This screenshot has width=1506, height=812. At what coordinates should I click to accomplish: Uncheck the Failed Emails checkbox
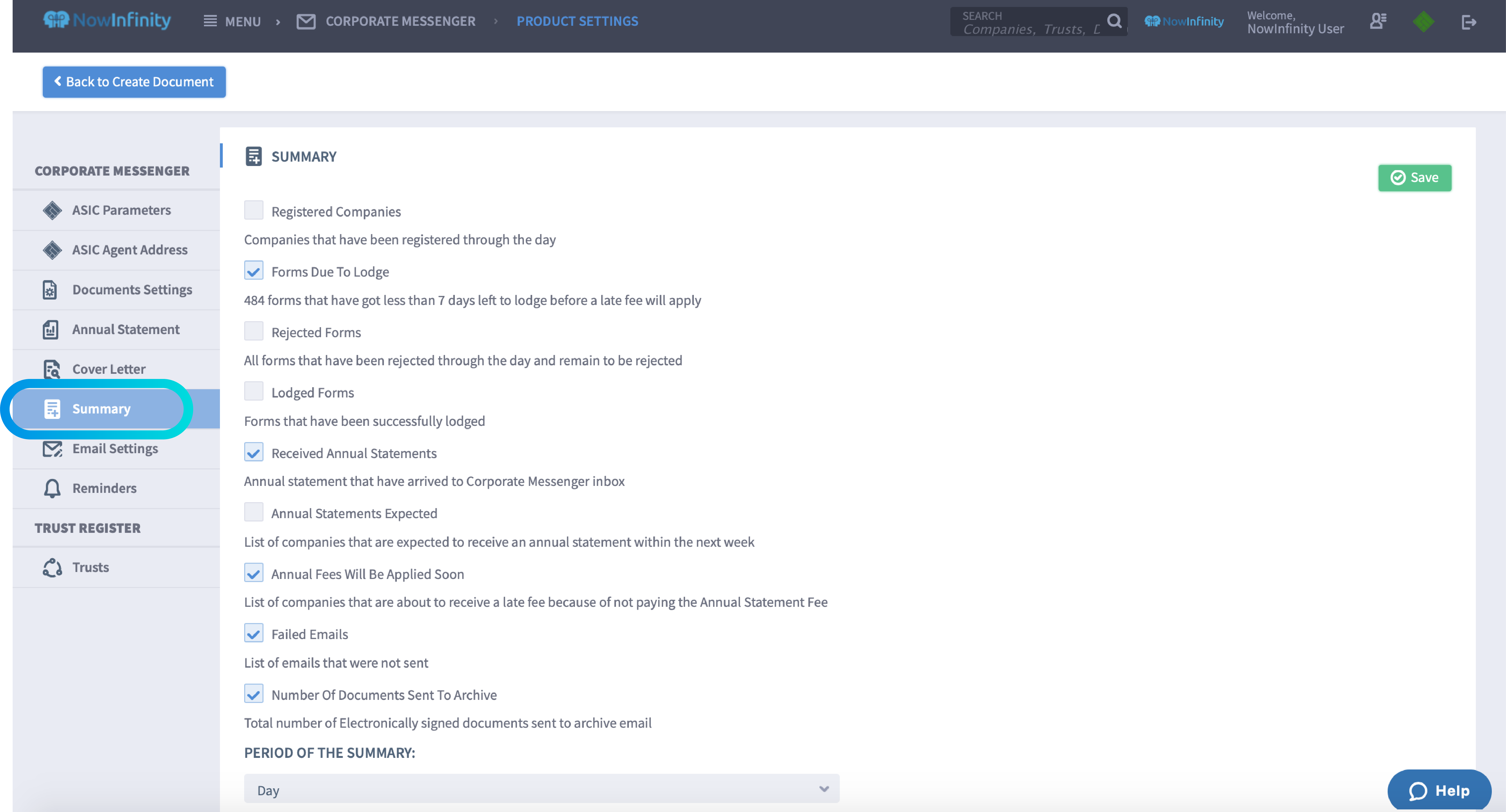coord(254,633)
